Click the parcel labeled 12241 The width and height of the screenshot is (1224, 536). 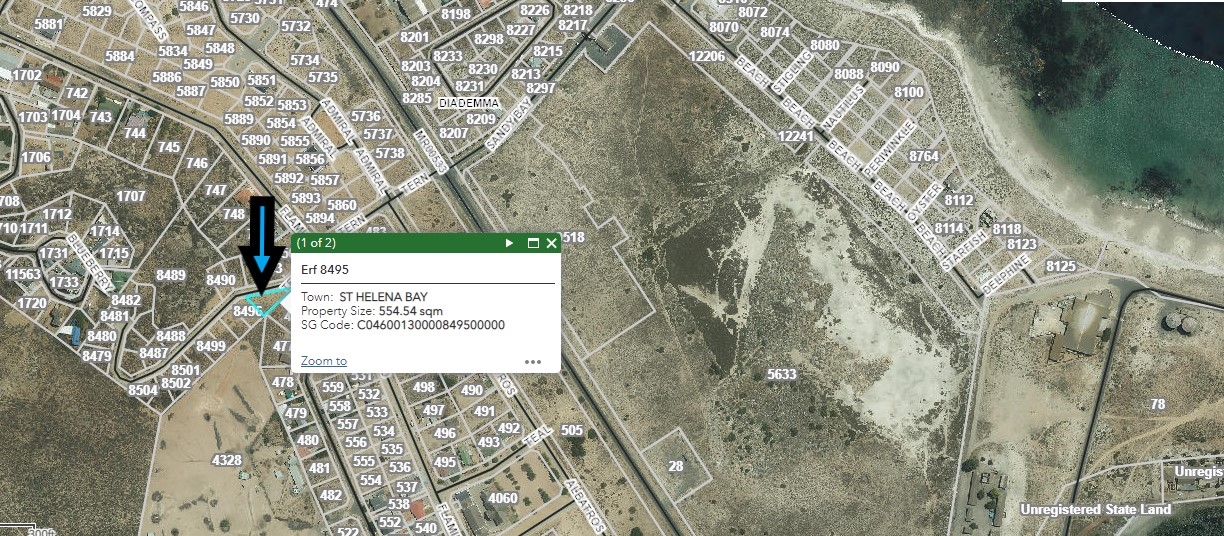click(x=795, y=136)
